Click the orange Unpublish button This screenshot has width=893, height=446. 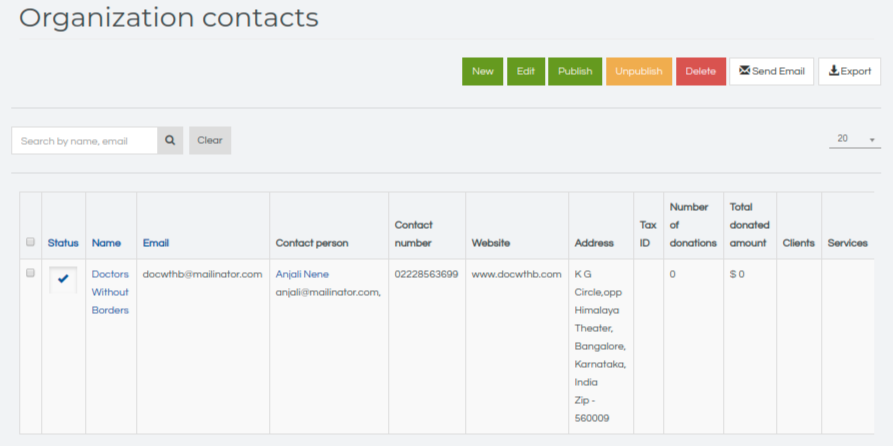(639, 71)
